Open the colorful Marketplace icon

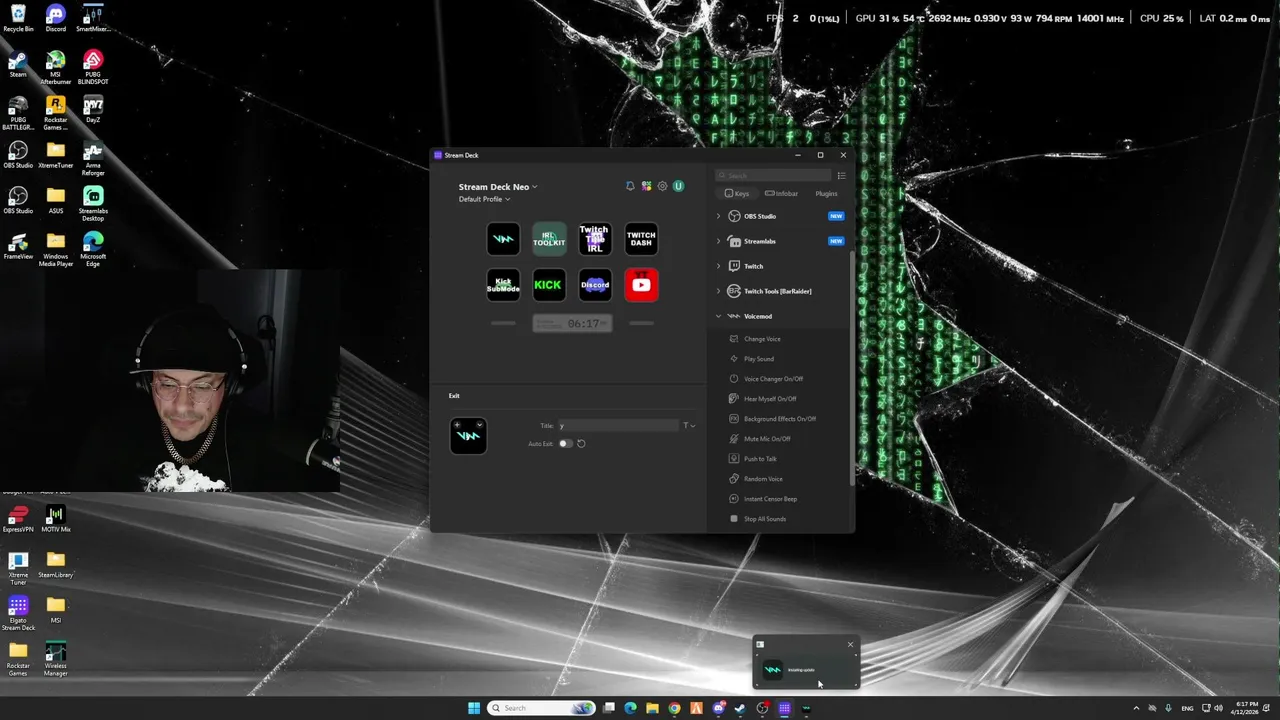pos(646,186)
